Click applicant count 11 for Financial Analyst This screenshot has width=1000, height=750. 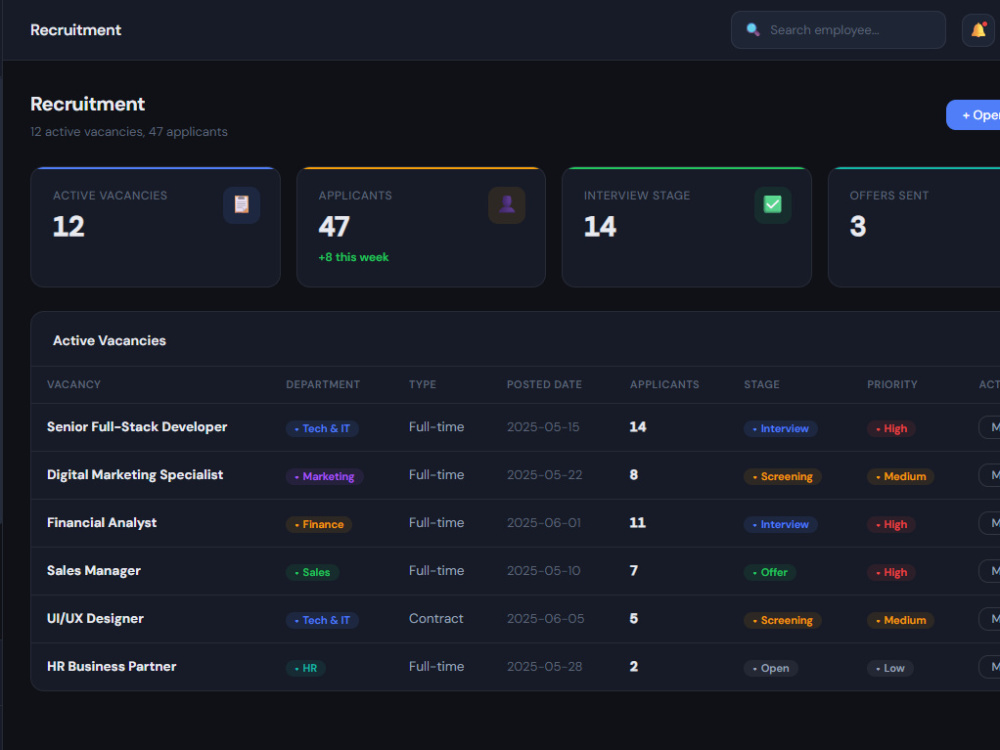(x=638, y=522)
